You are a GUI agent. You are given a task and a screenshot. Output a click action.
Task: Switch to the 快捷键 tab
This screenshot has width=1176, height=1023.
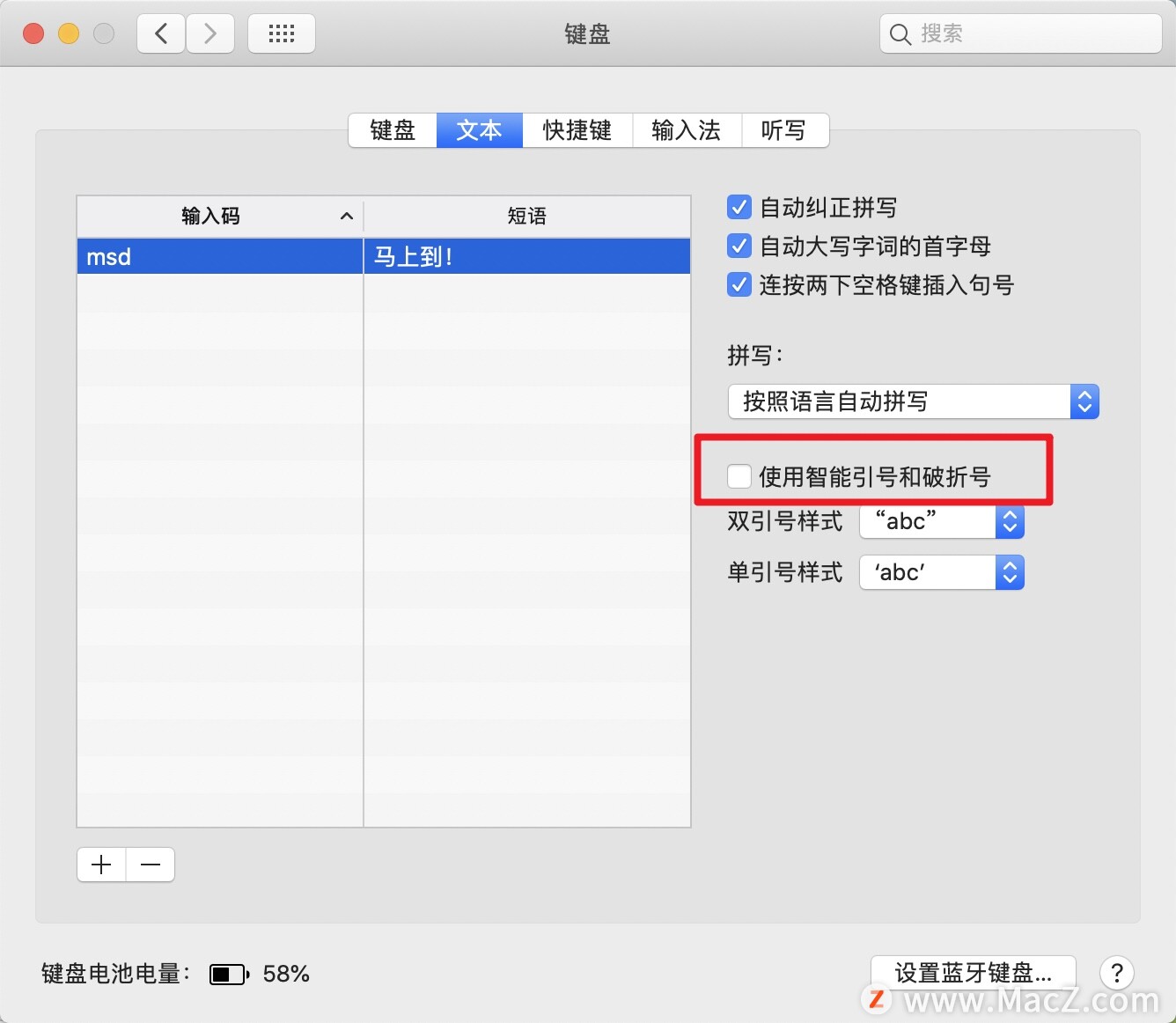577,130
